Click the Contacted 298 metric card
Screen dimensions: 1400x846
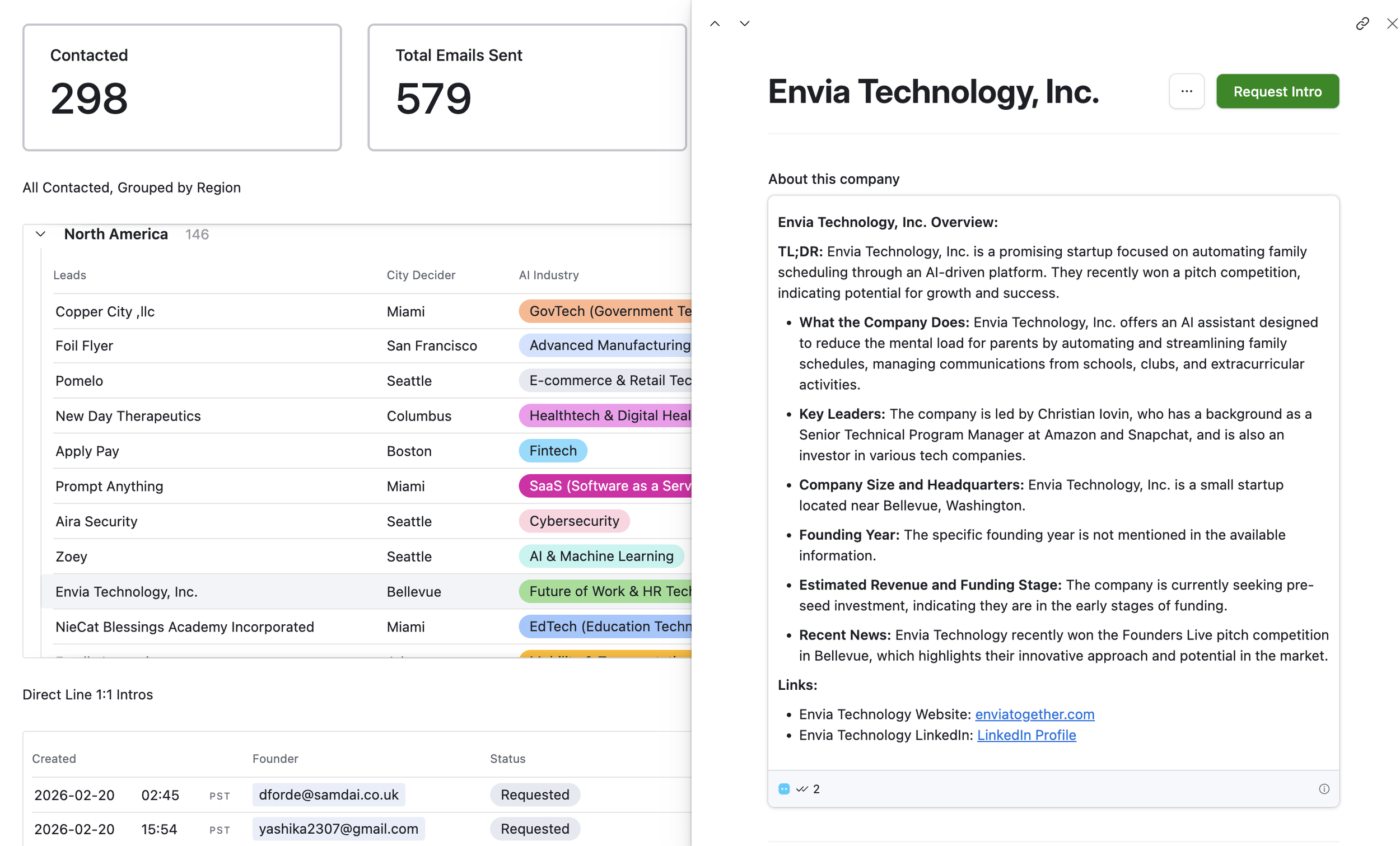182,87
